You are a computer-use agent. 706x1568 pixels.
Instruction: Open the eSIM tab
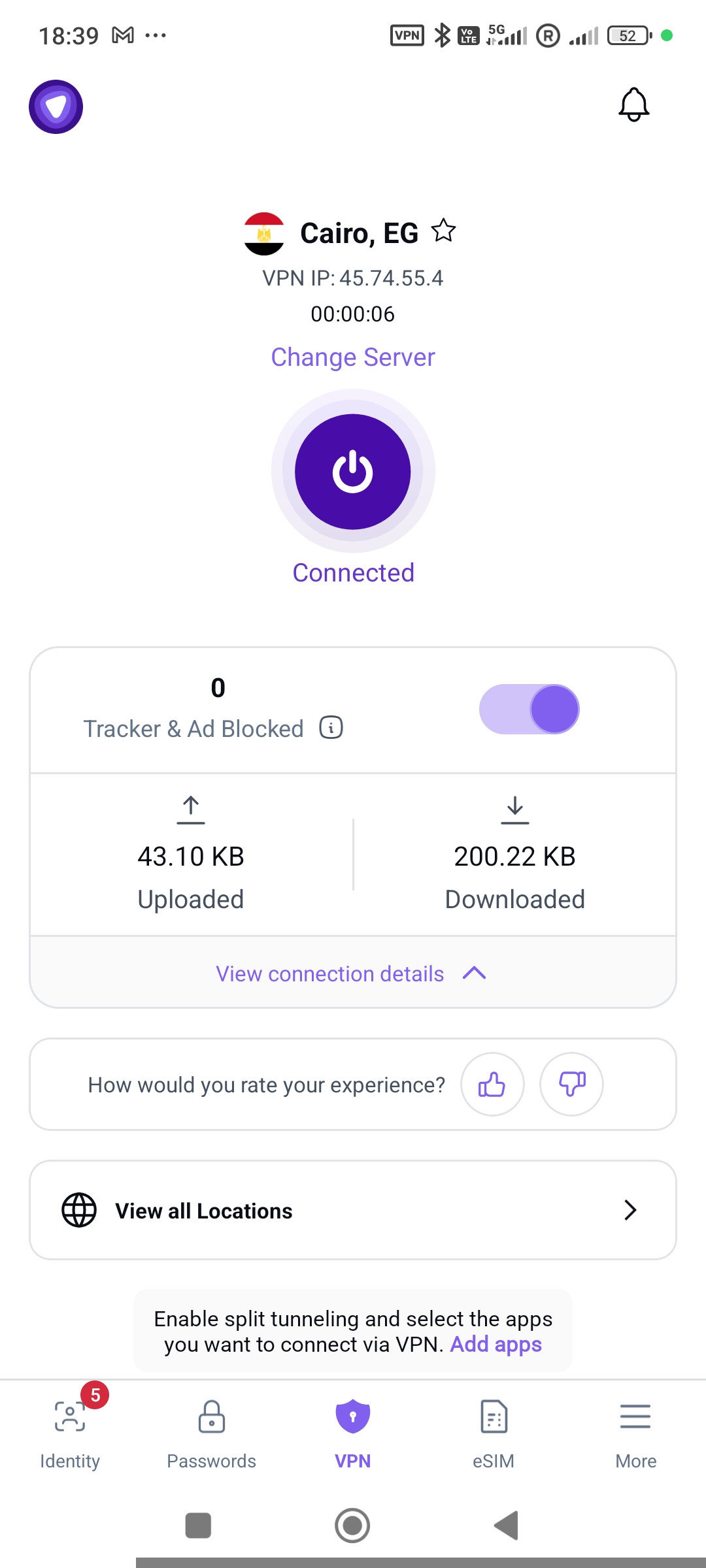[494, 1433]
